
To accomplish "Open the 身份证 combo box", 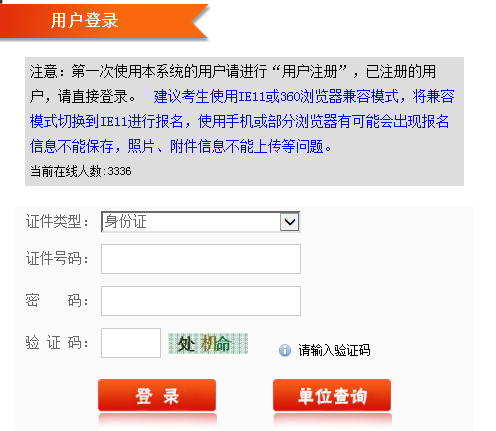I will (x=201, y=222).
